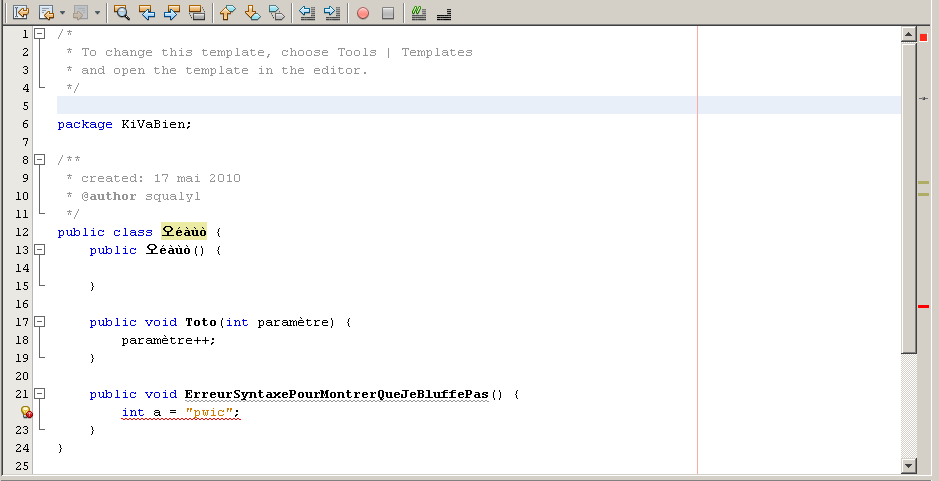Click Find Next Occurrence arrow icon
Viewport: 939px width, 481px height.
pyautogui.click(x=172, y=13)
